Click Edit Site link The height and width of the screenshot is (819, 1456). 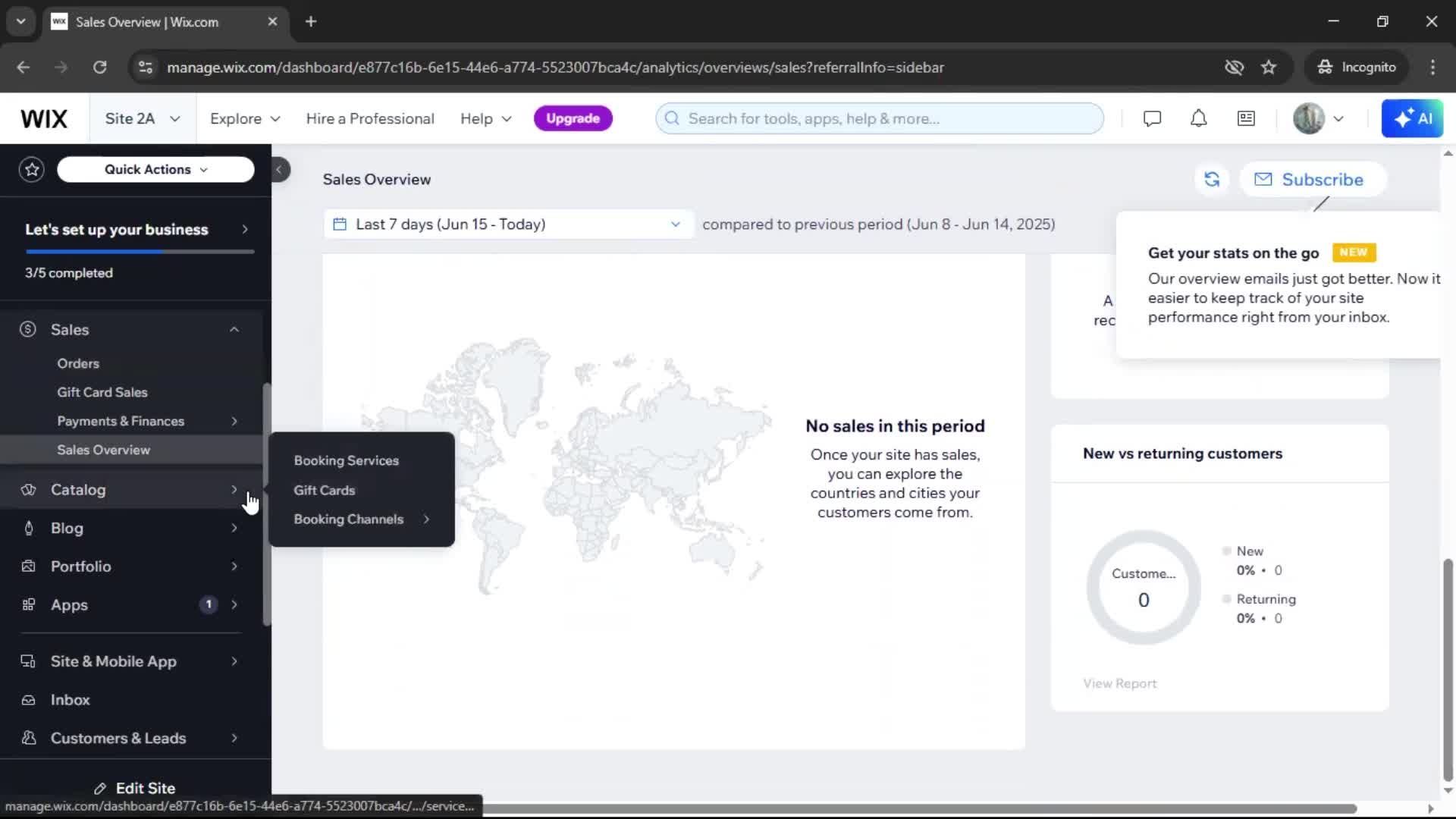pyautogui.click(x=135, y=789)
